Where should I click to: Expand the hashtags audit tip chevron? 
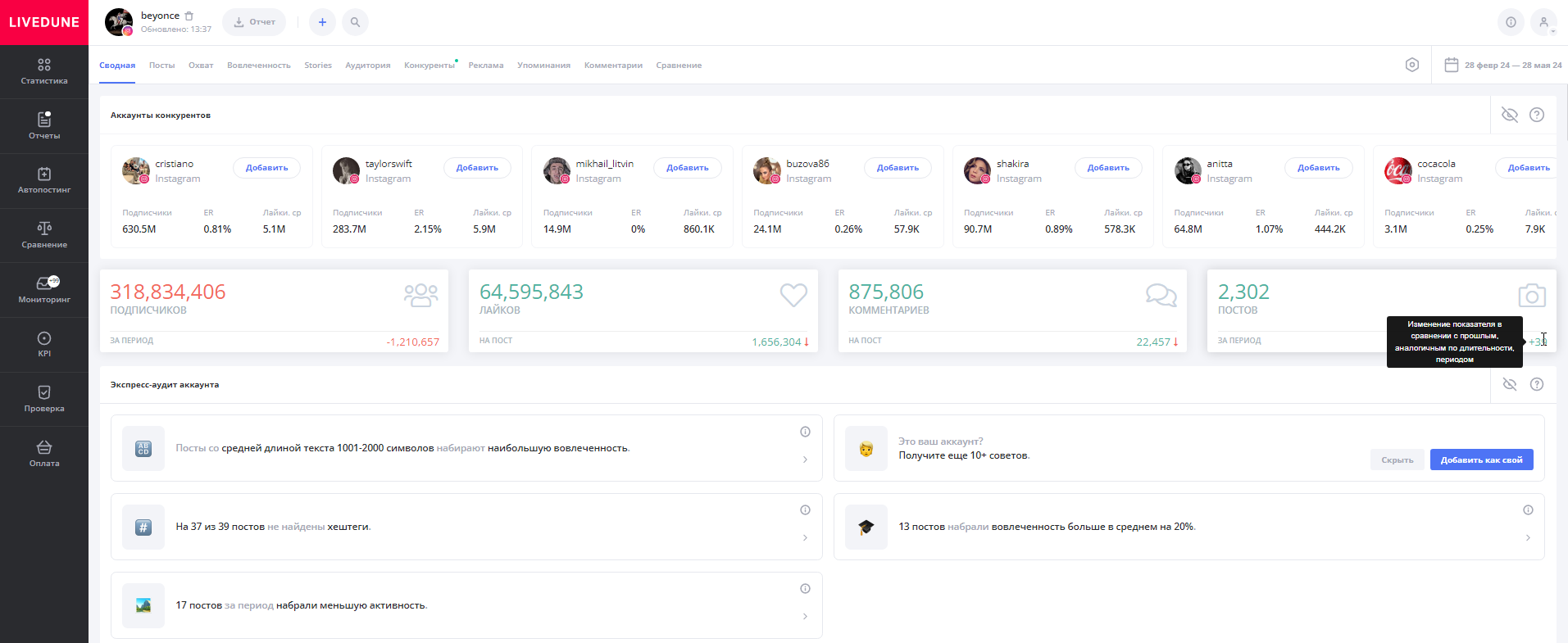point(805,538)
